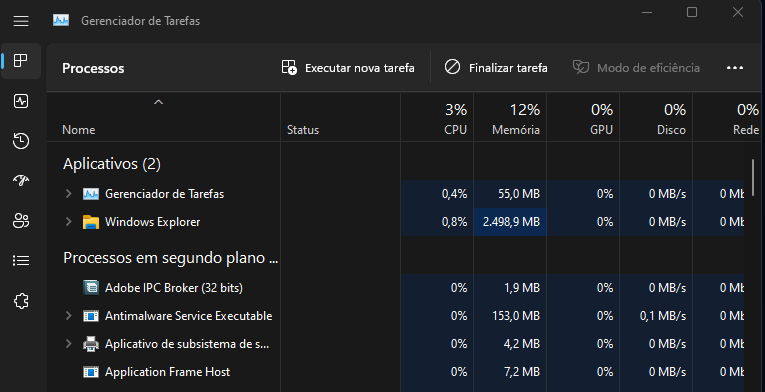765x392 pixels.
Task: Open the Startup apps sidebar icon
Action: pos(21,181)
